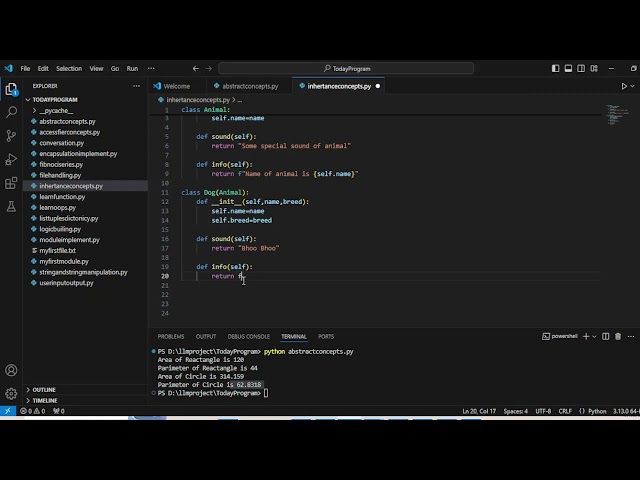This screenshot has height=480, width=640.
Task: Open the terminal launch profile dropdown
Action: (x=594, y=336)
